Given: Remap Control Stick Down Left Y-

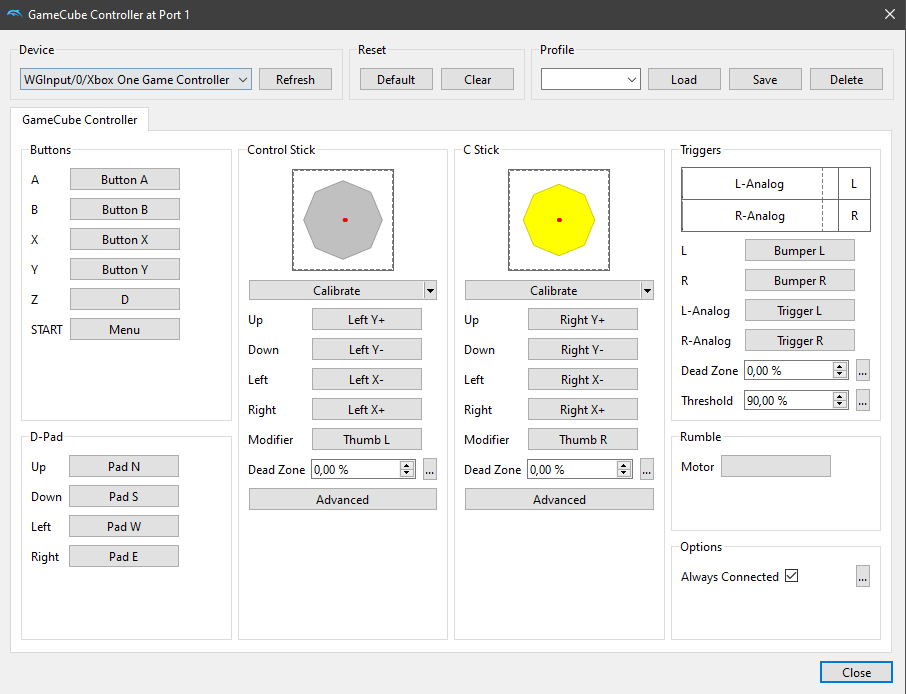Looking at the screenshot, I should (367, 350).
